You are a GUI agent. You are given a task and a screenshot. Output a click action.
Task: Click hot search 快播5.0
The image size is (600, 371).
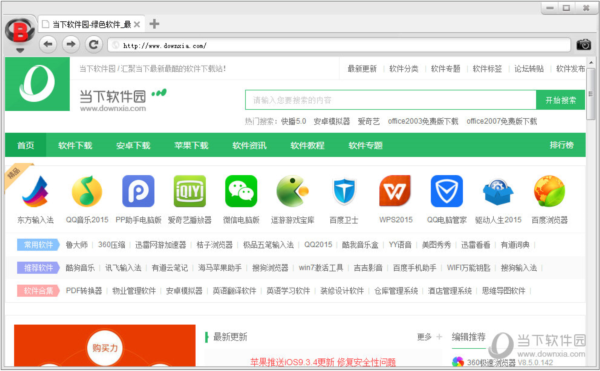293,121
